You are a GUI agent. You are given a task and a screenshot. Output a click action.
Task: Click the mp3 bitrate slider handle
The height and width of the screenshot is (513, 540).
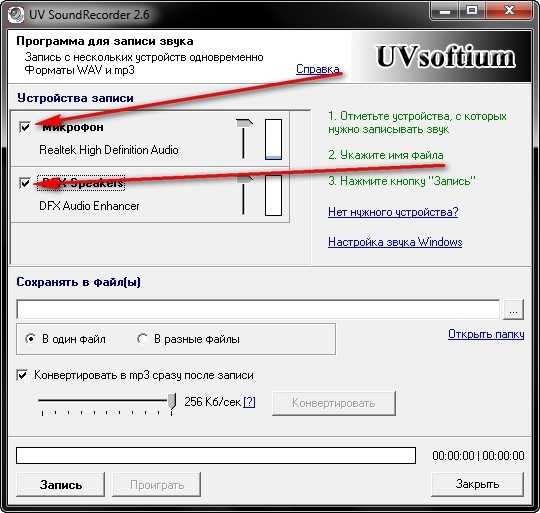[x=172, y=401]
